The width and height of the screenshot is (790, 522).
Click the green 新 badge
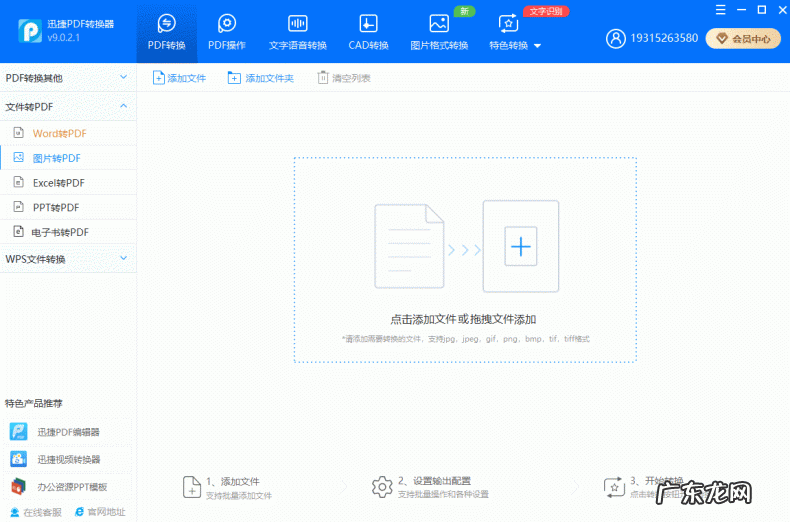pos(465,11)
